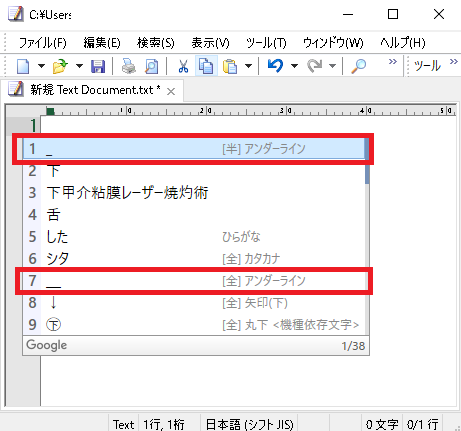461x431 pixels.
Task: Open the Redo history dropdown arrow
Action: pos(332,66)
